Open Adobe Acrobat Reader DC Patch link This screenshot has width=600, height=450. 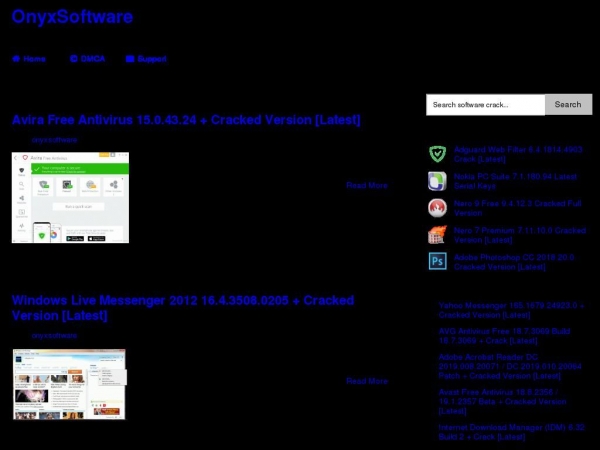[510, 366]
